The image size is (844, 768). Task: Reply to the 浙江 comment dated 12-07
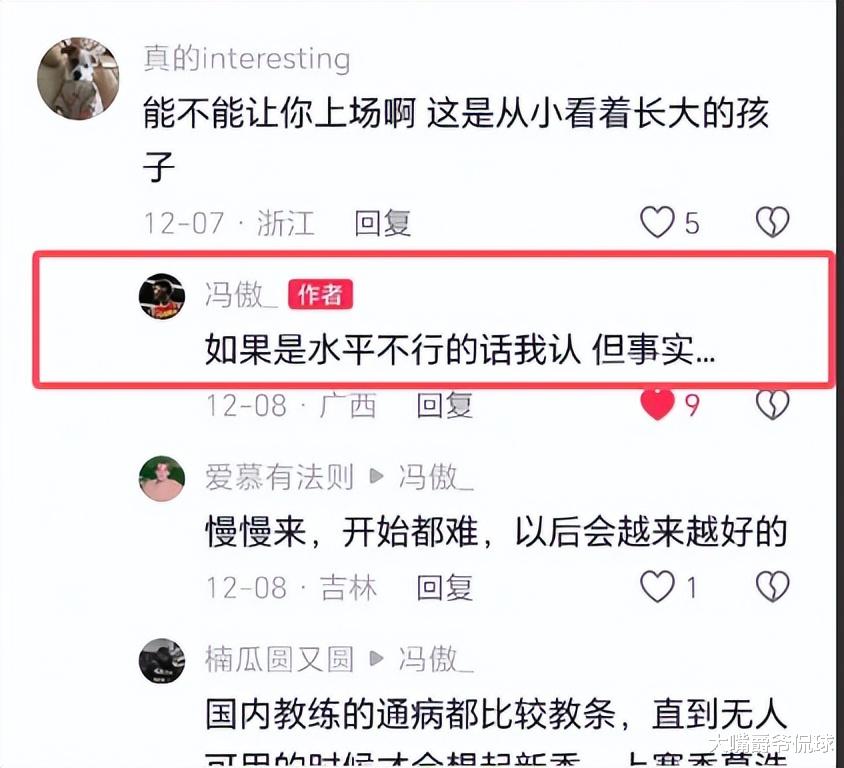383,223
